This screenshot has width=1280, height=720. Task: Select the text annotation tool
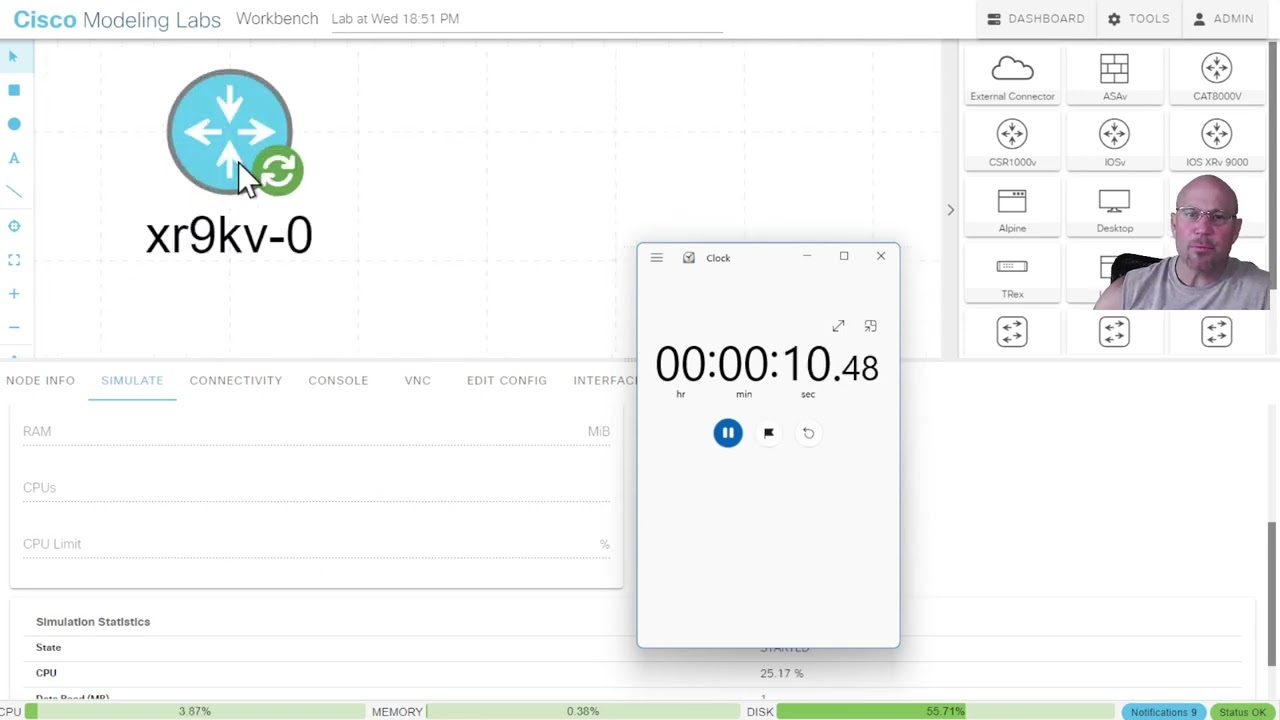tap(14, 158)
